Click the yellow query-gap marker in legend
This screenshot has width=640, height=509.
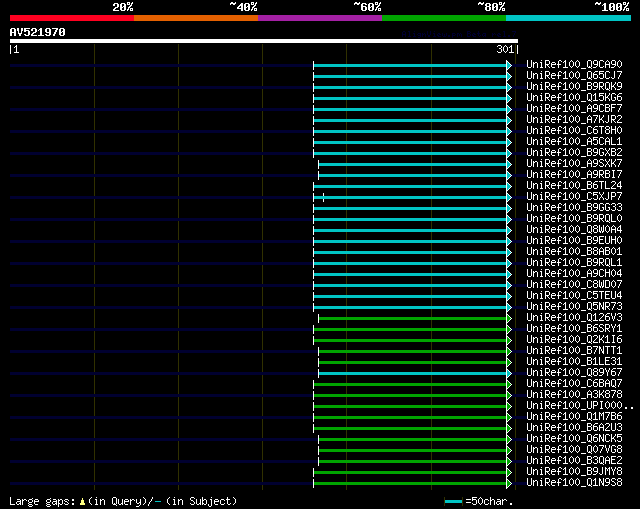tap(82, 502)
